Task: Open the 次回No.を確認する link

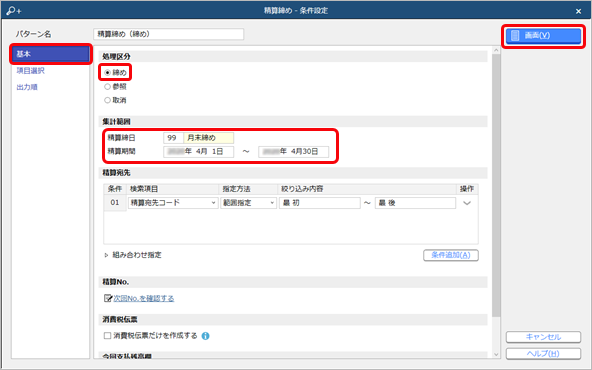Action: point(144,298)
